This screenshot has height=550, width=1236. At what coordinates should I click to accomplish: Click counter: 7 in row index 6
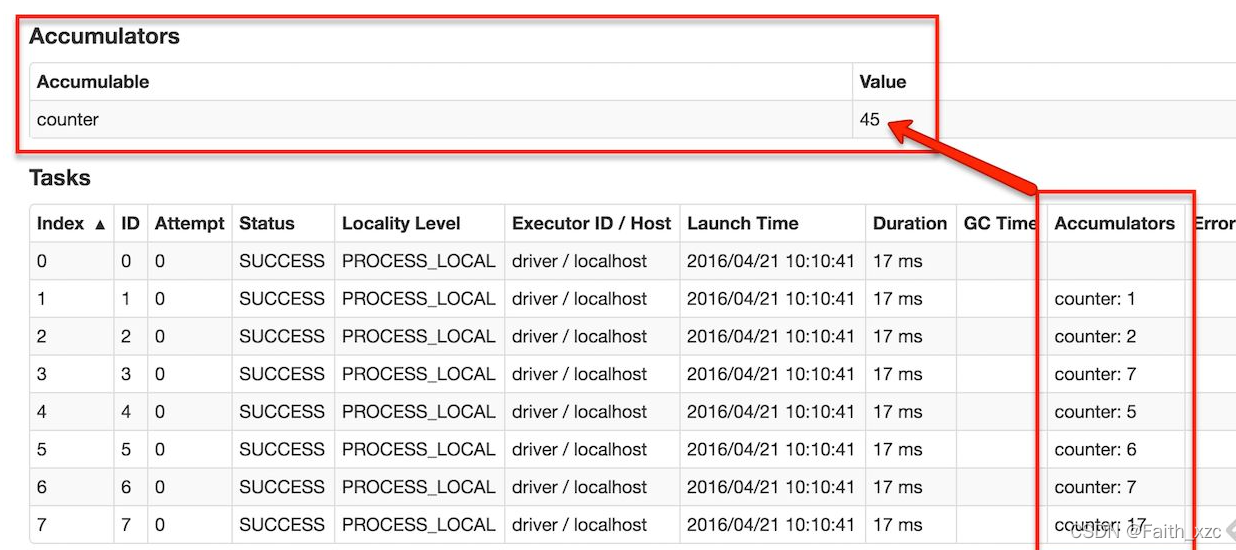(x=1095, y=487)
